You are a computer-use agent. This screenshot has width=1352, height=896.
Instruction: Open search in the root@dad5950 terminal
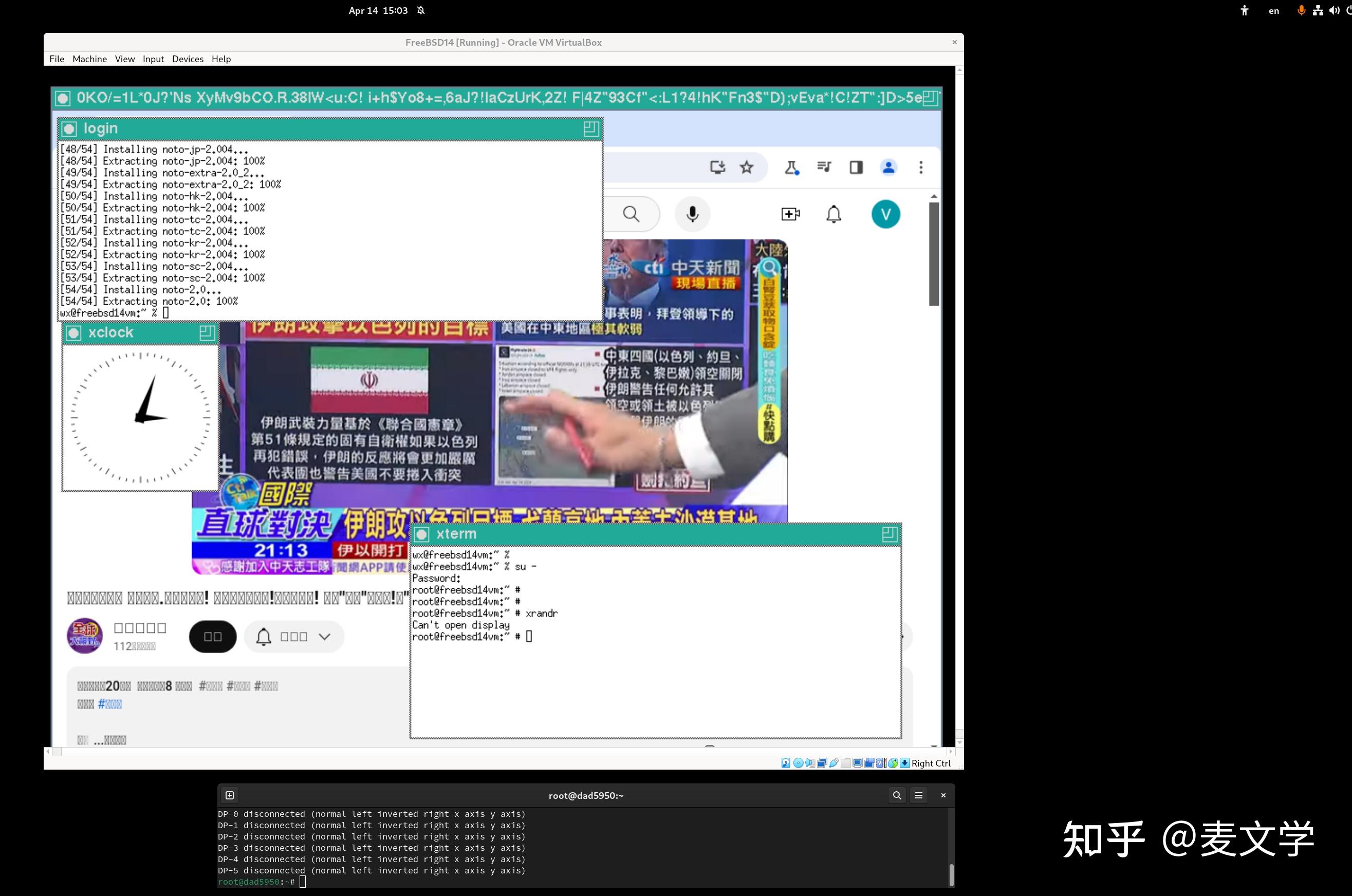pyautogui.click(x=897, y=795)
